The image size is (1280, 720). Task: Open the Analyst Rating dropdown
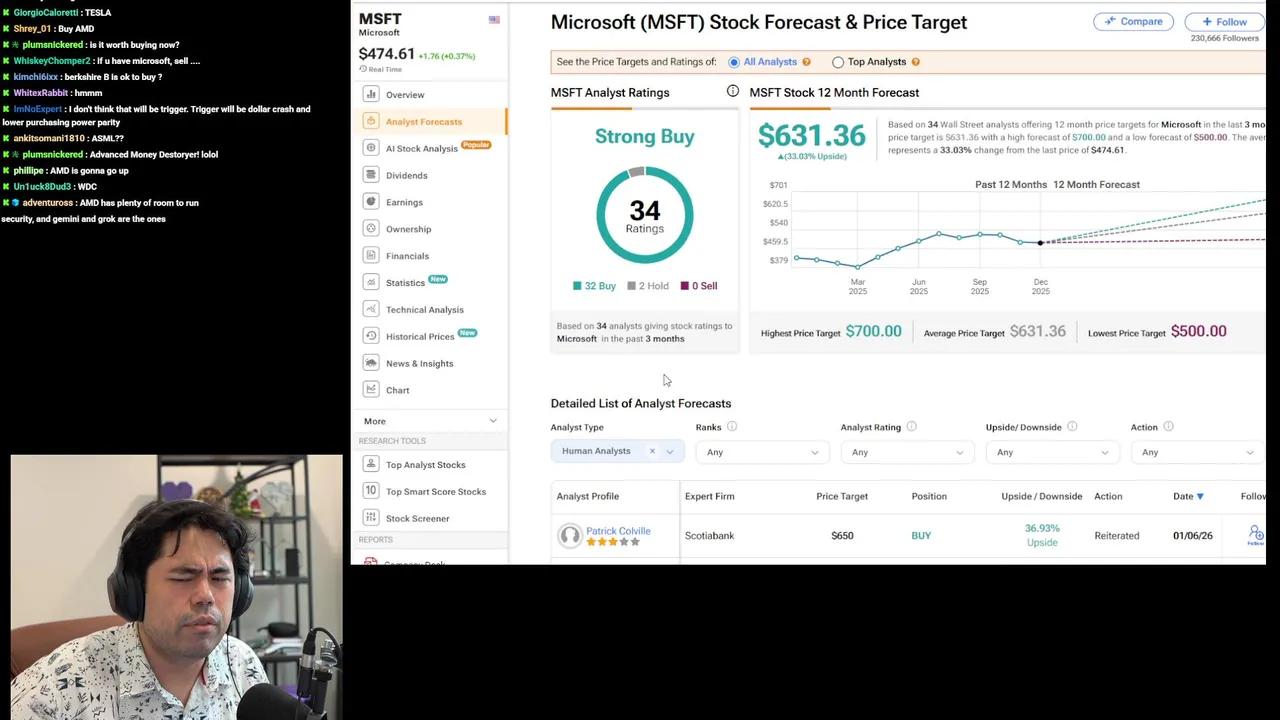[906, 452]
